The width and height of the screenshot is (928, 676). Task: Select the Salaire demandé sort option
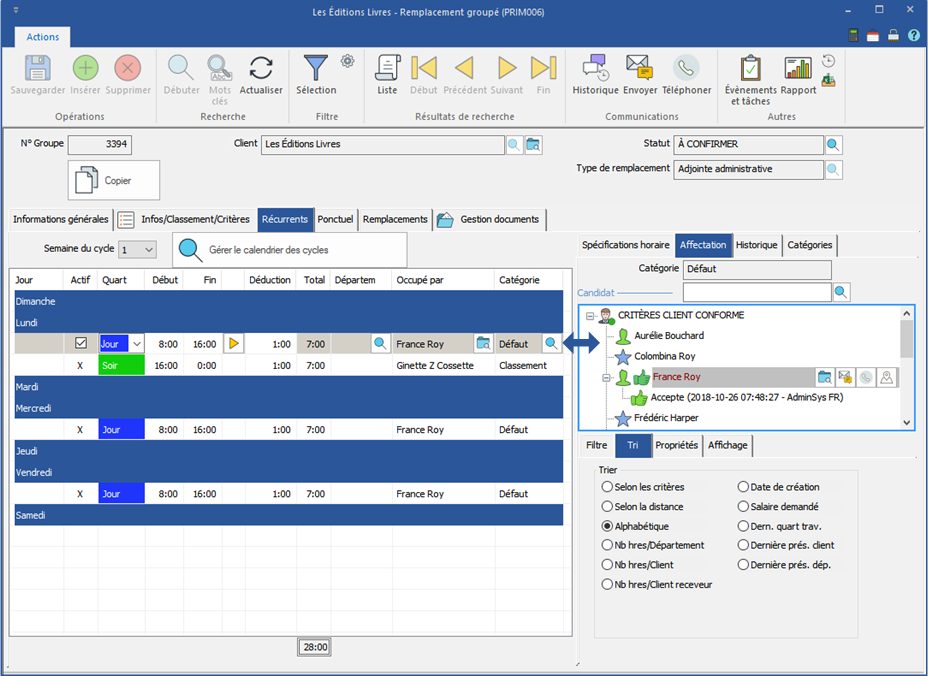pos(778,506)
